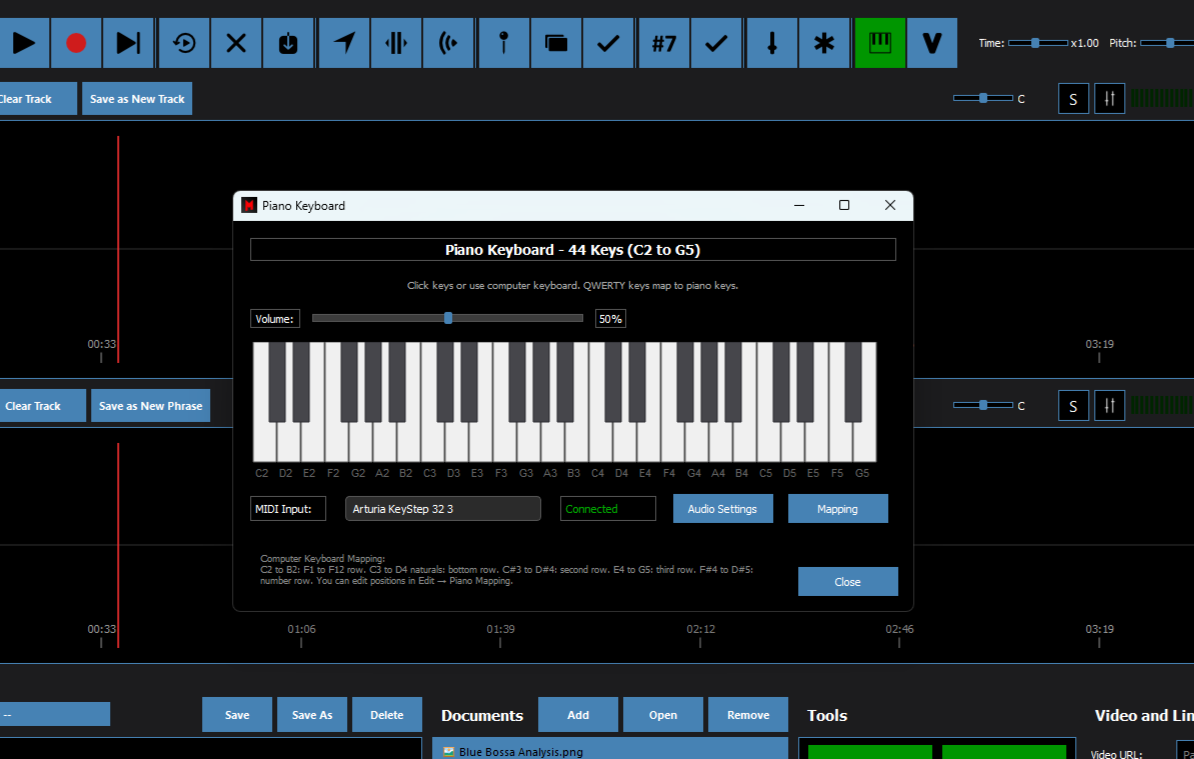Open Audio Settings from the keyboard dialog
Image resolution: width=1194 pixels, height=759 pixels.
pyautogui.click(x=722, y=508)
